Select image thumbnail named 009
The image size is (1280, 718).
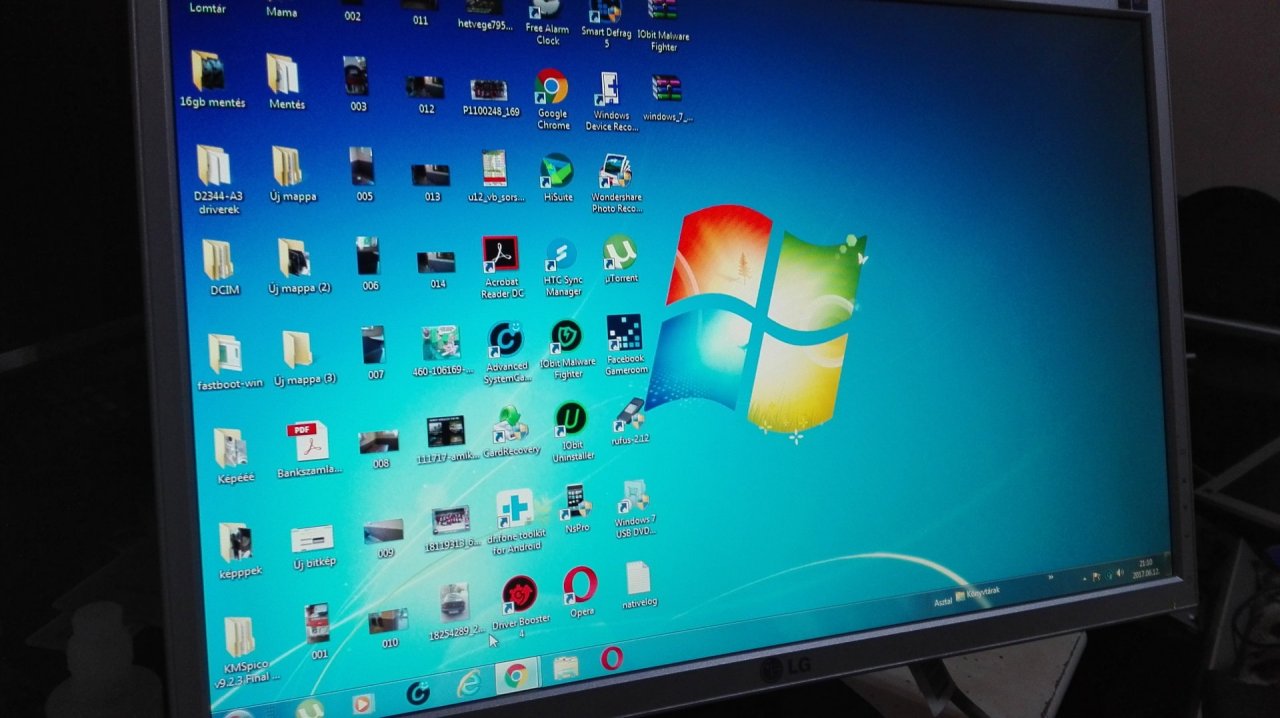click(384, 530)
